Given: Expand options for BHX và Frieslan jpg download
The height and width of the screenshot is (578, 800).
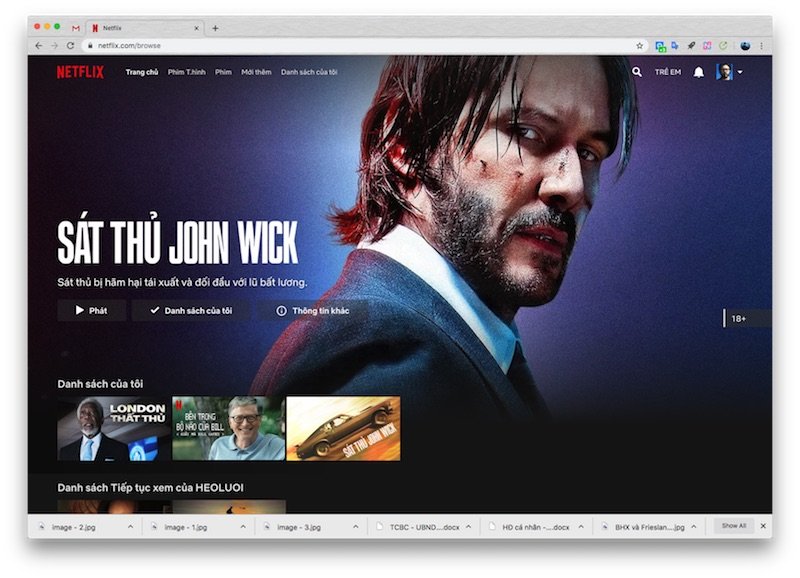Looking at the screenshot, I should (x=693, y=526).
